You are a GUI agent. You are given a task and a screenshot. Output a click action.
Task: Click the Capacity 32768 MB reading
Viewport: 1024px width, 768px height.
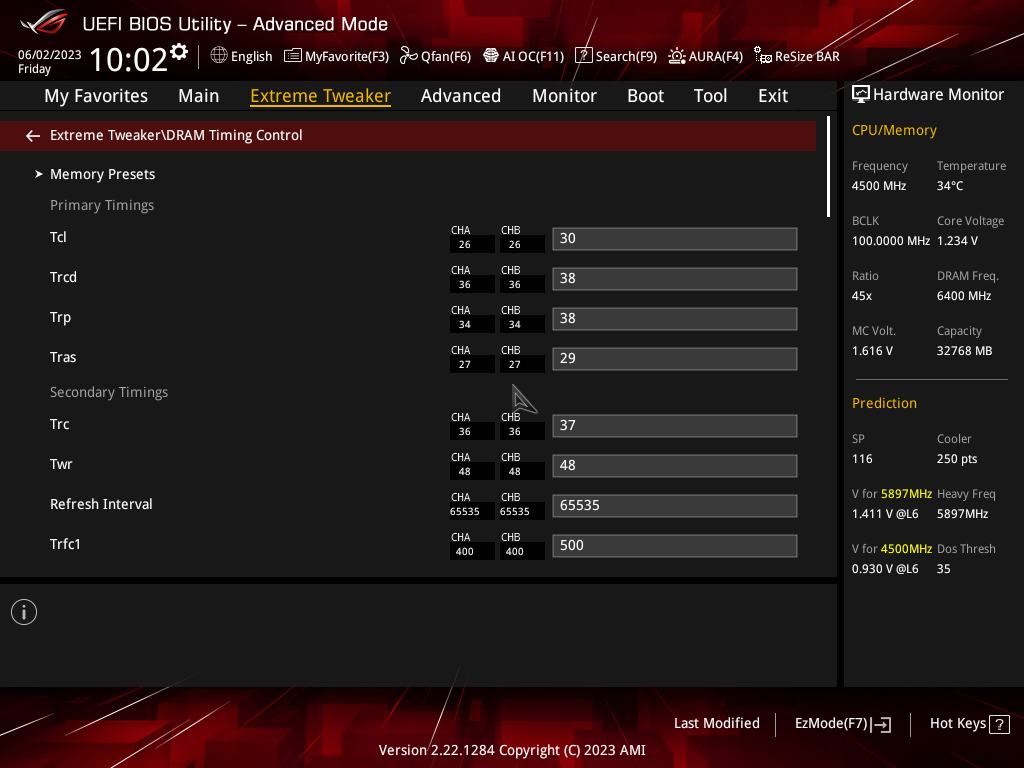point(965,351)
